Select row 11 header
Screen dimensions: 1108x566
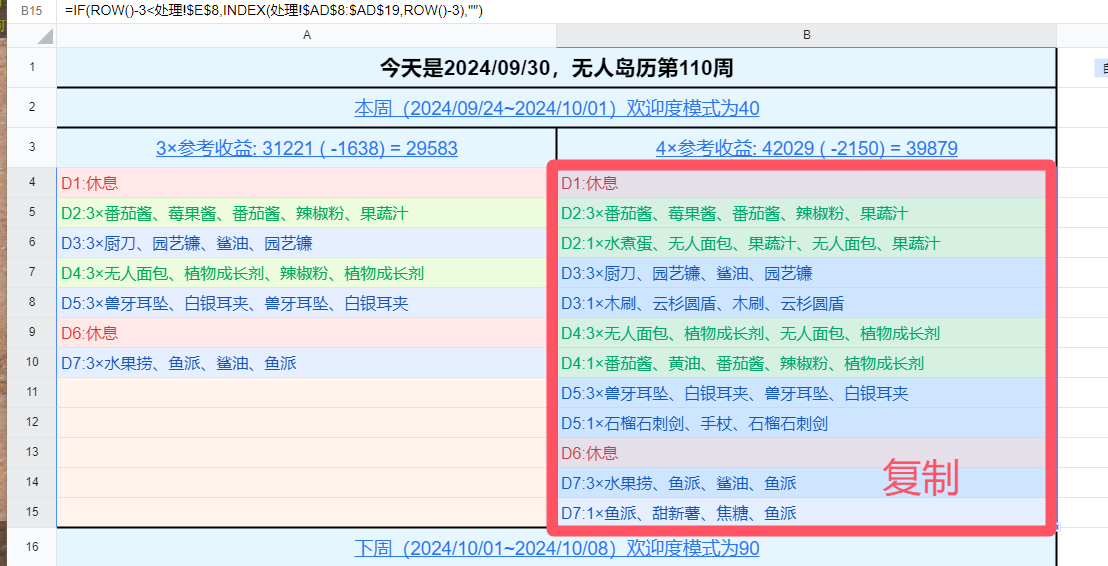[32, 393]
